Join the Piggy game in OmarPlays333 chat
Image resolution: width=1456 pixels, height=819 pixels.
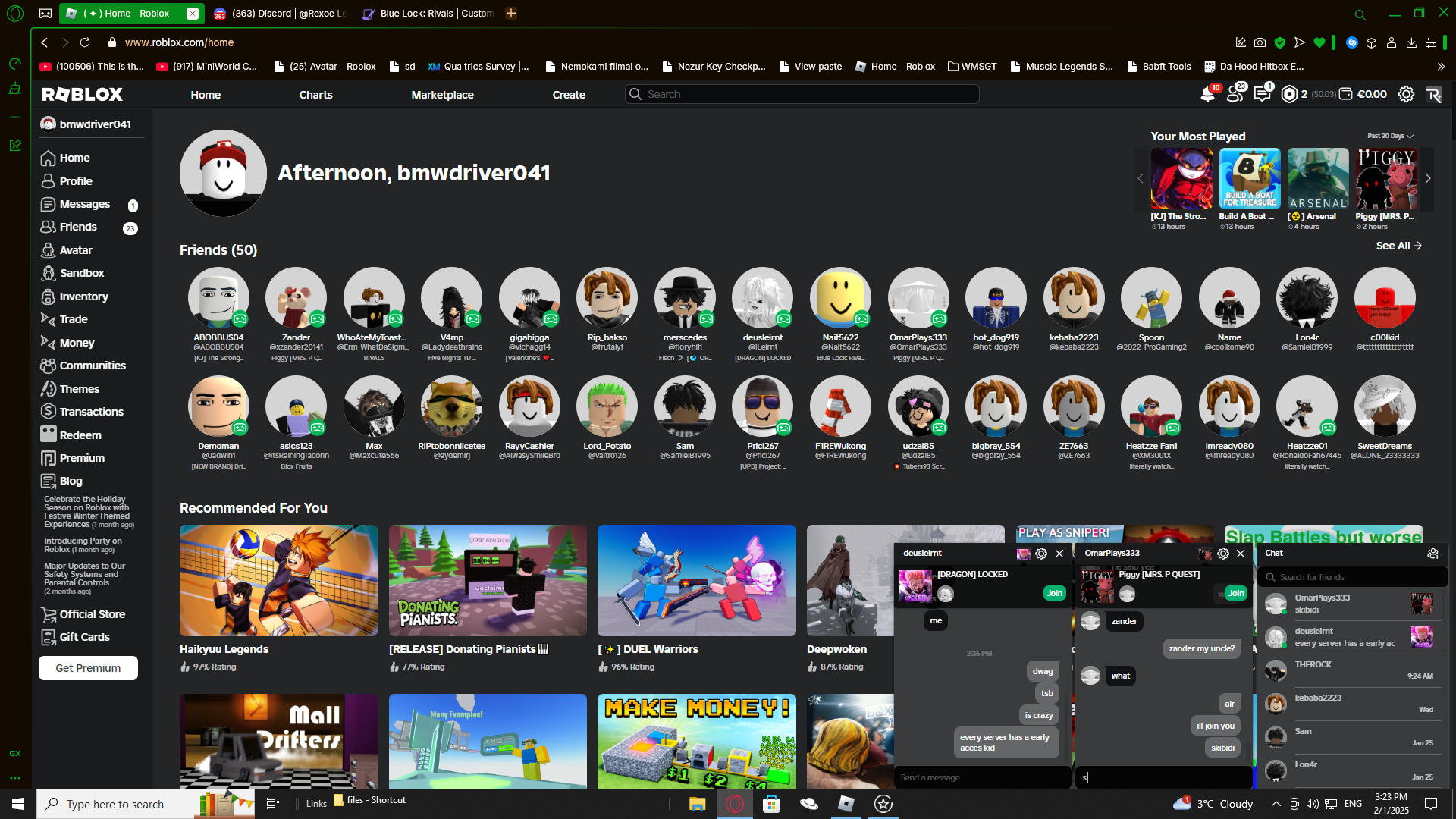[1236, 593]
